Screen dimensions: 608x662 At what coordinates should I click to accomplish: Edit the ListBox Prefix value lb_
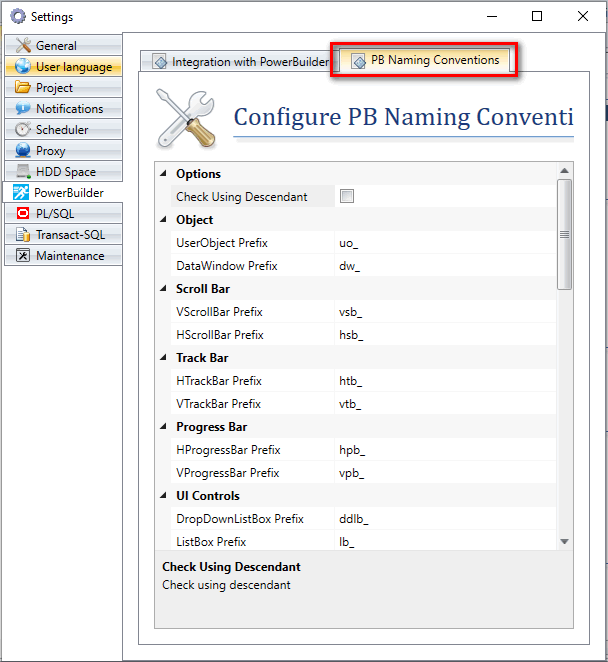445,541
